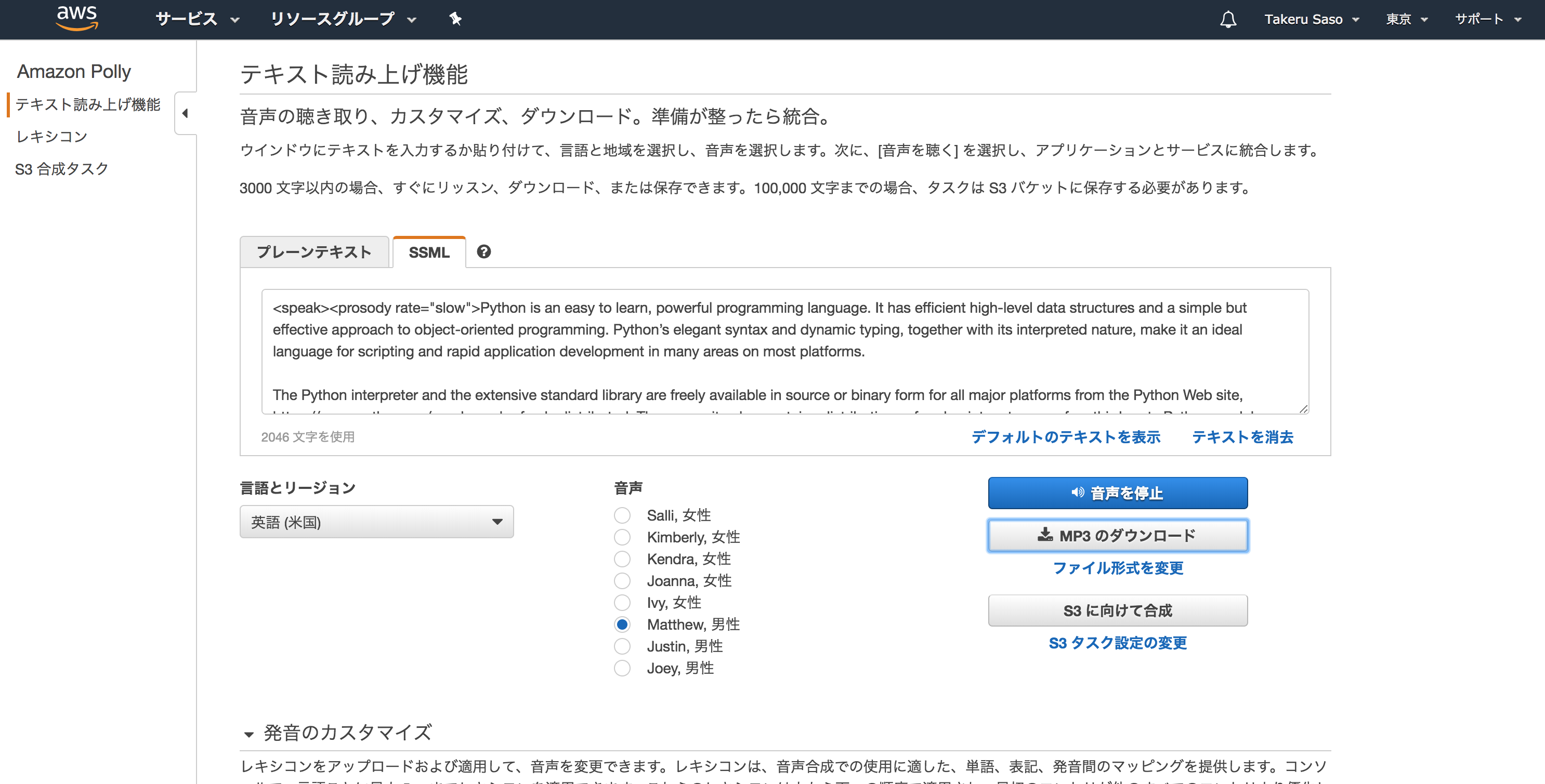Click the S3 タスク設定の変更 link
Viewport: 1545px width, 784px height.
(x=1117, y=643)
